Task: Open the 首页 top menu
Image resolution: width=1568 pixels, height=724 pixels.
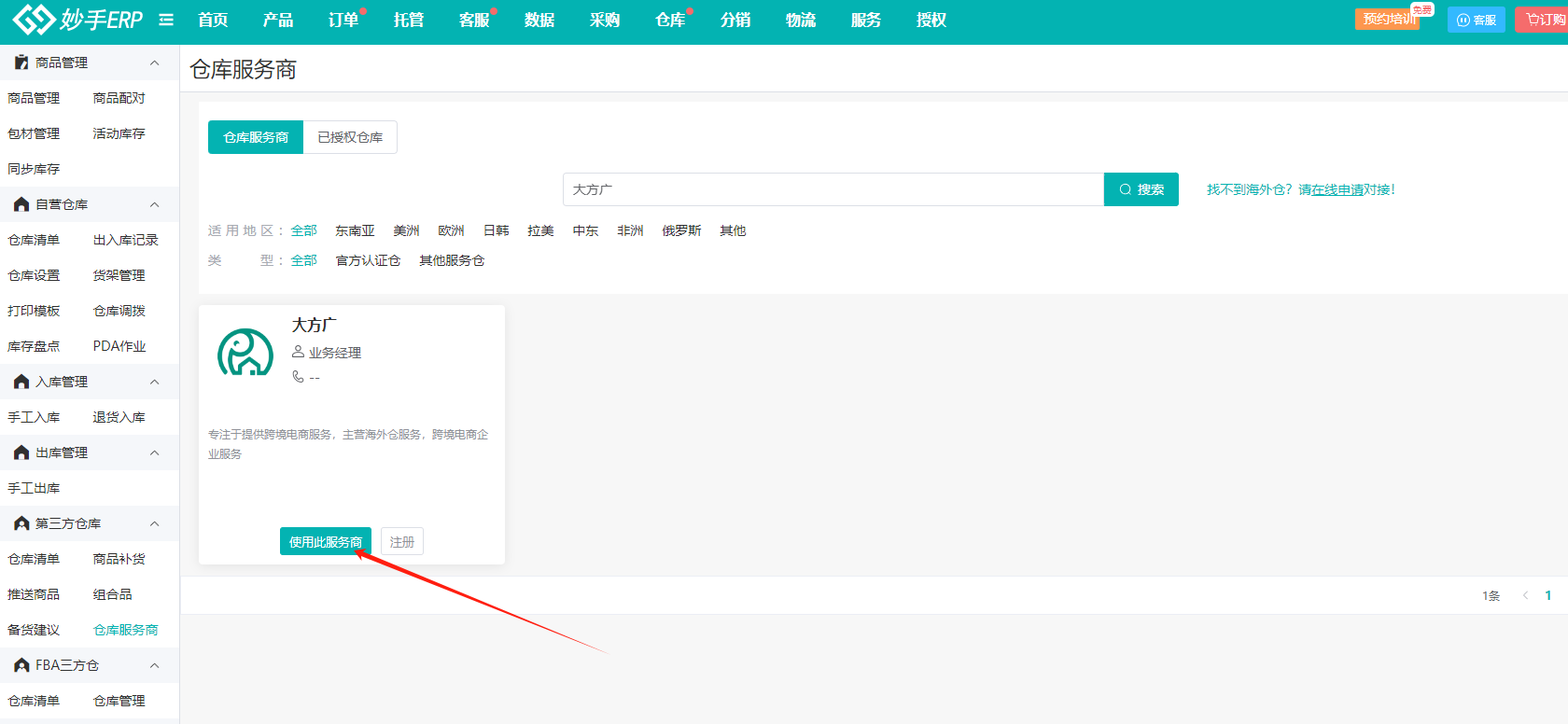Action: coord(213,20)
